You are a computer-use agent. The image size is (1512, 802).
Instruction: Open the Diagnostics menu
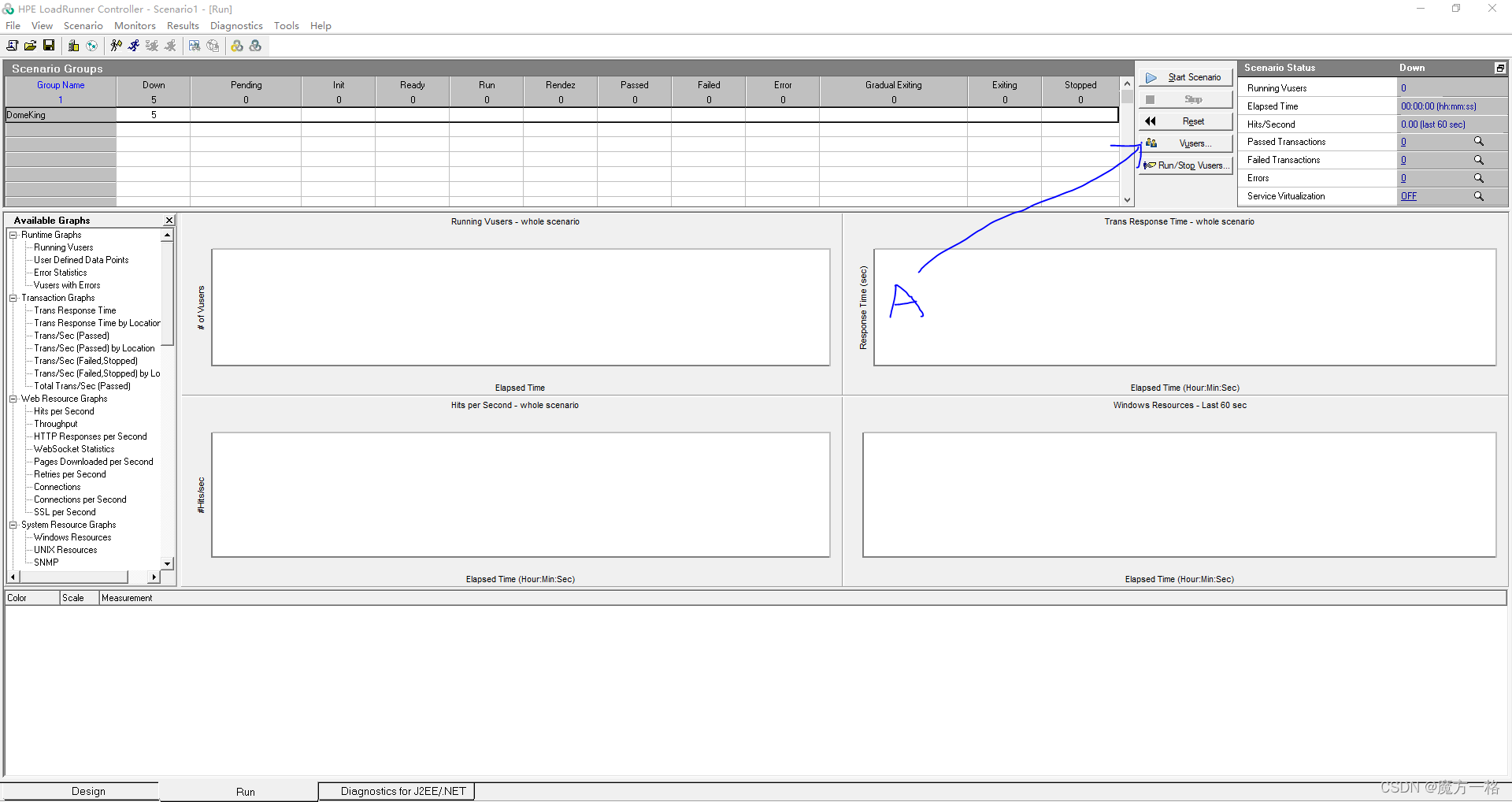point(236,26)
